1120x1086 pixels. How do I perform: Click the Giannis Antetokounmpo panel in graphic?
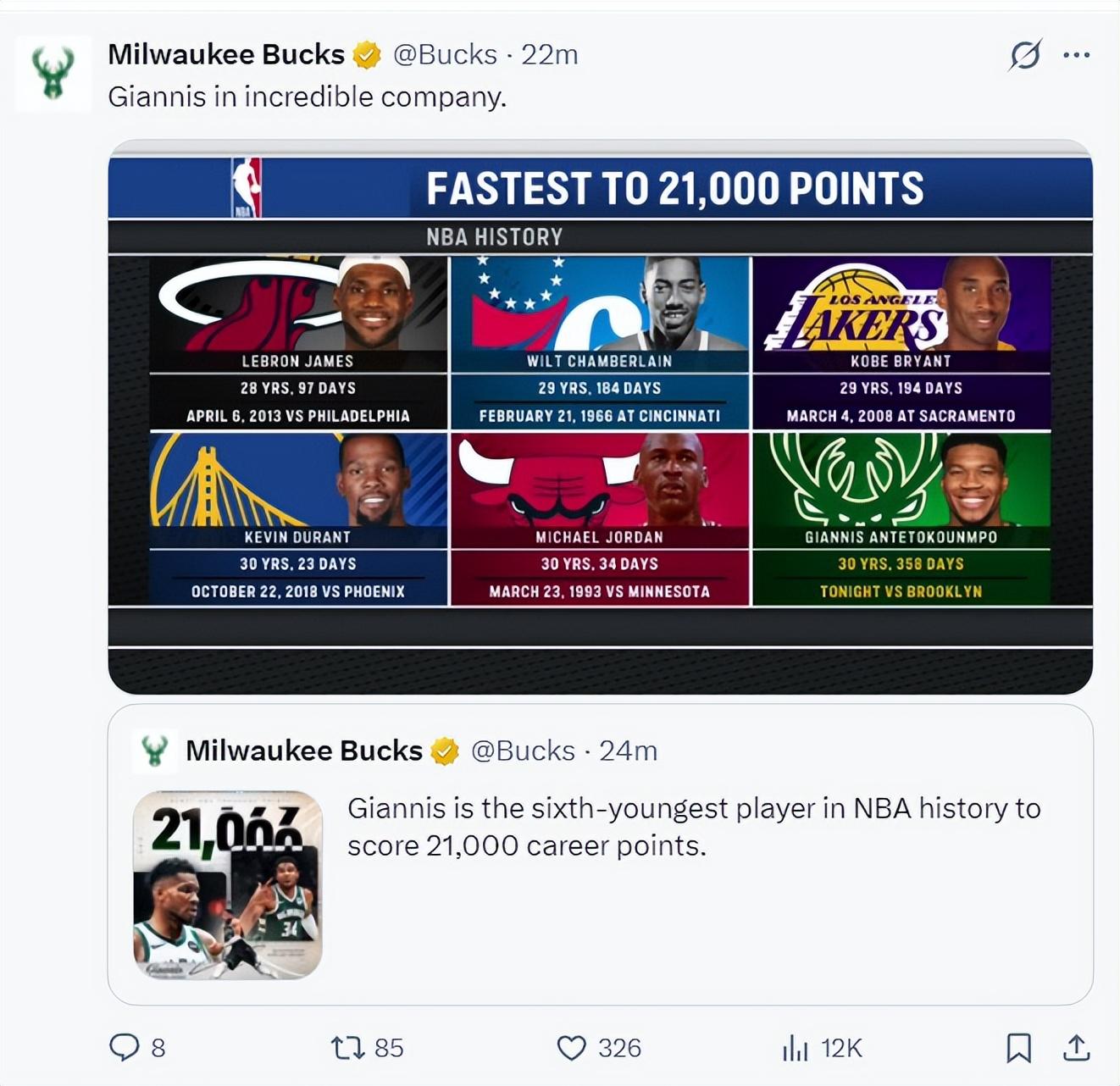coord(901,518)
